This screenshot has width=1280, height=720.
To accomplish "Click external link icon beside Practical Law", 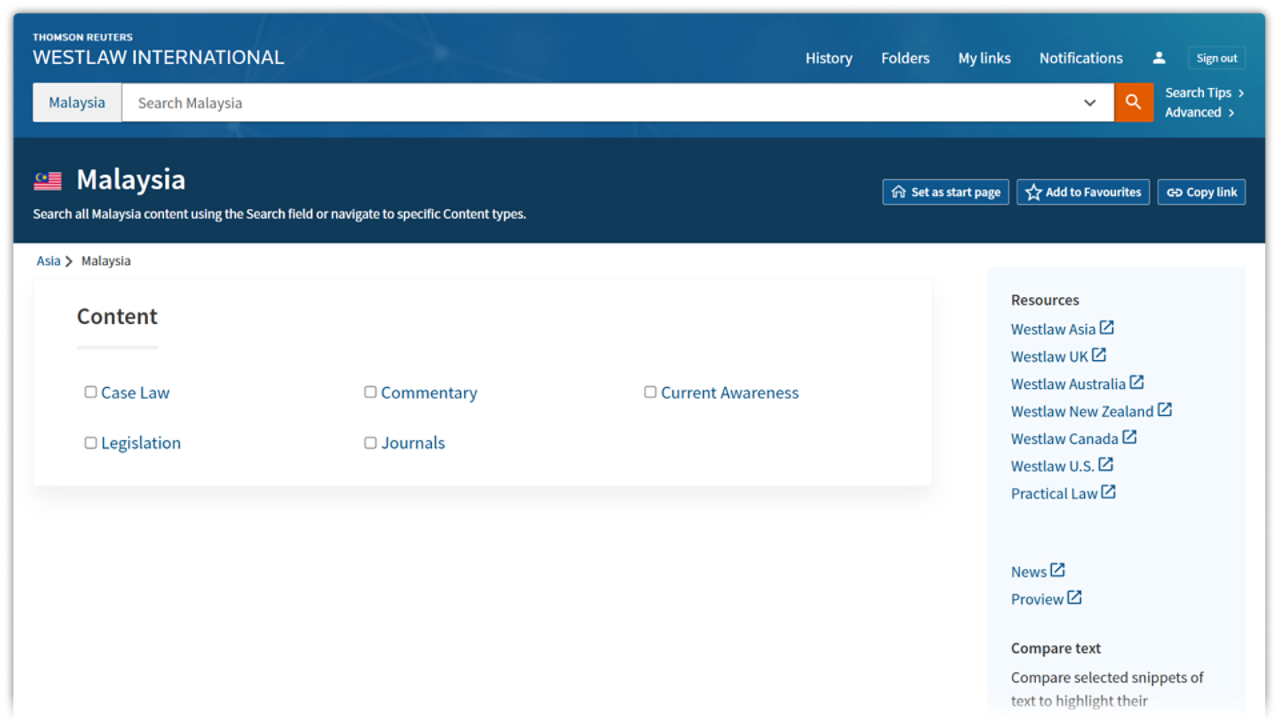I will [x=1108, y=492].
